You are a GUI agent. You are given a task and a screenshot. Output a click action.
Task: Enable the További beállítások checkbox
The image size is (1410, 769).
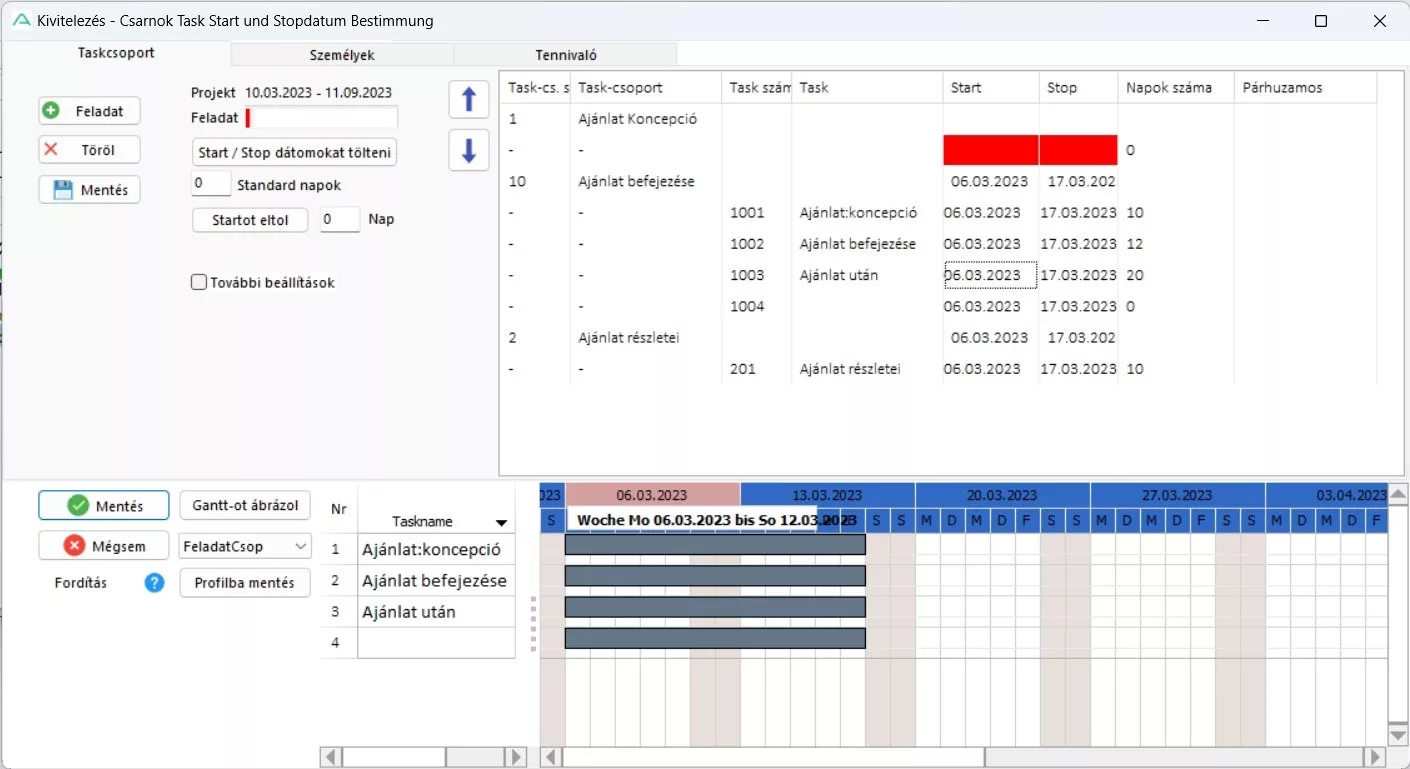pos(199,283)
